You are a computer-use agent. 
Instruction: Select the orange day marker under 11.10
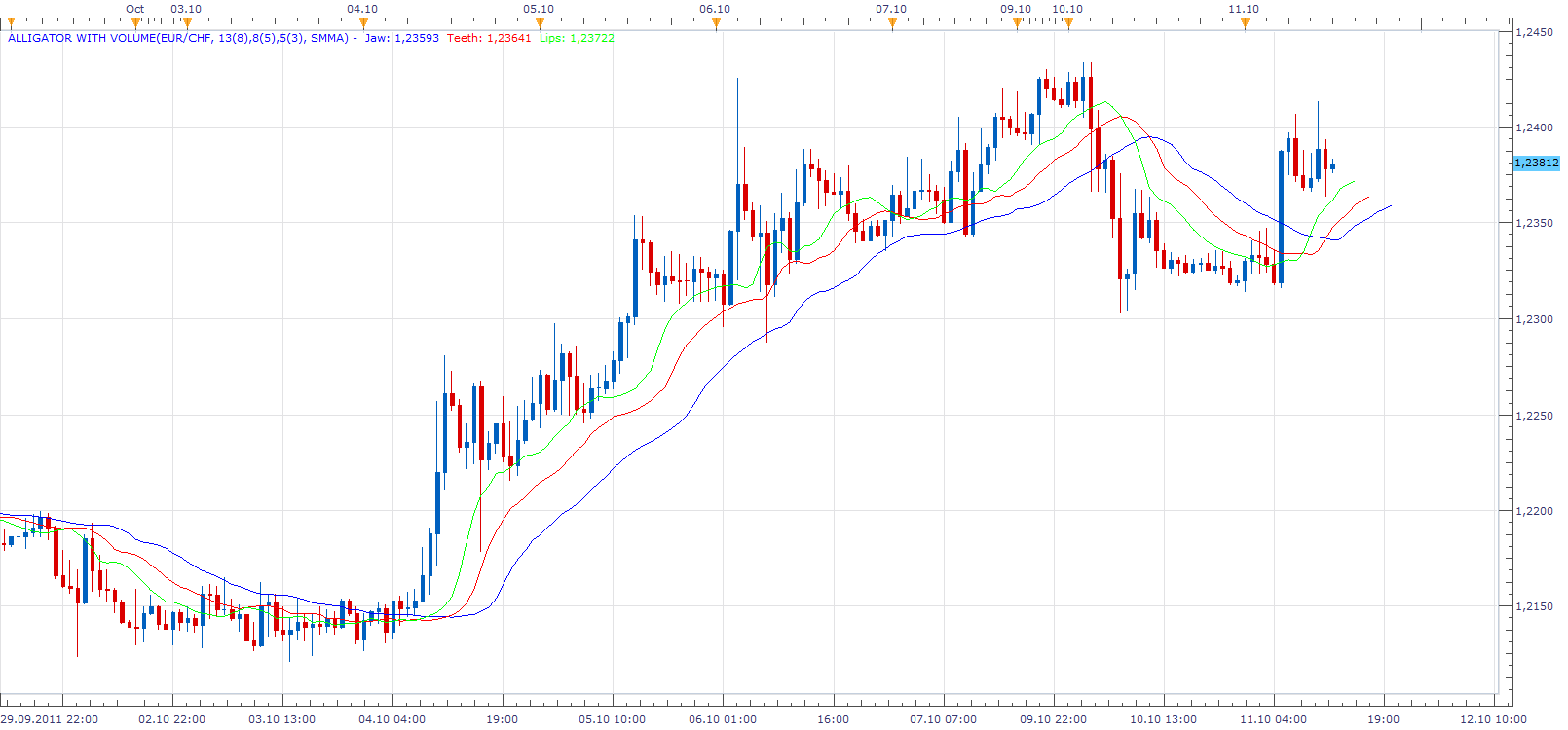tap(1245, 24)
